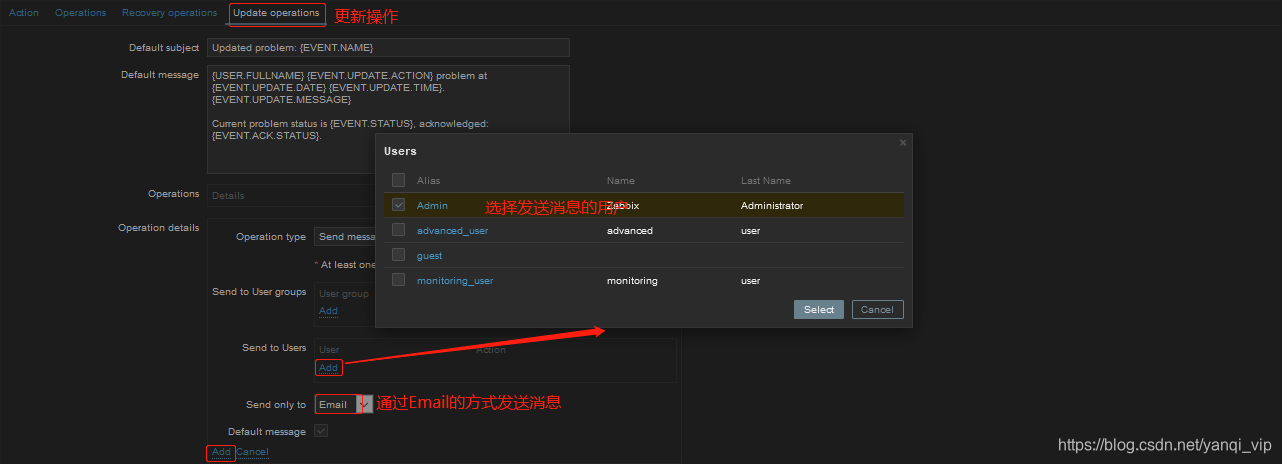Open the Send only to Email dropdown
This screenshot has width=1282, height=464.
click(343, 404)
